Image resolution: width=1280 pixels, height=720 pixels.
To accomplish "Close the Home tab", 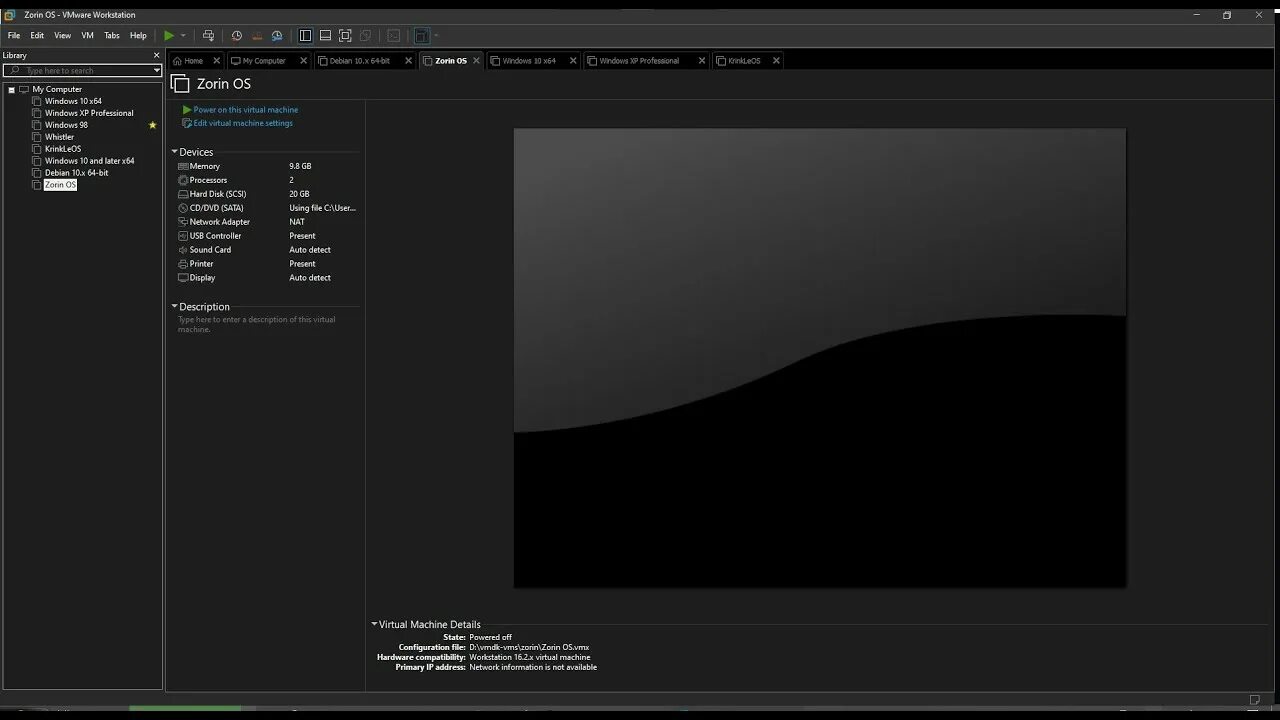I will [x=216, y=61].
